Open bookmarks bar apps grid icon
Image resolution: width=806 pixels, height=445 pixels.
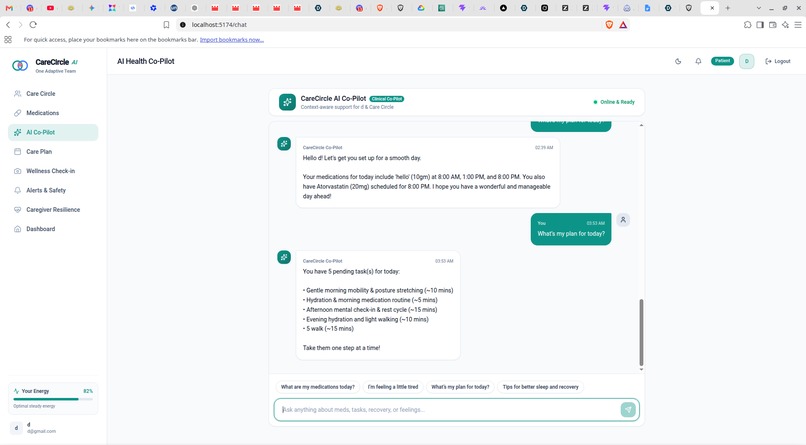click(x=8, y=40)
